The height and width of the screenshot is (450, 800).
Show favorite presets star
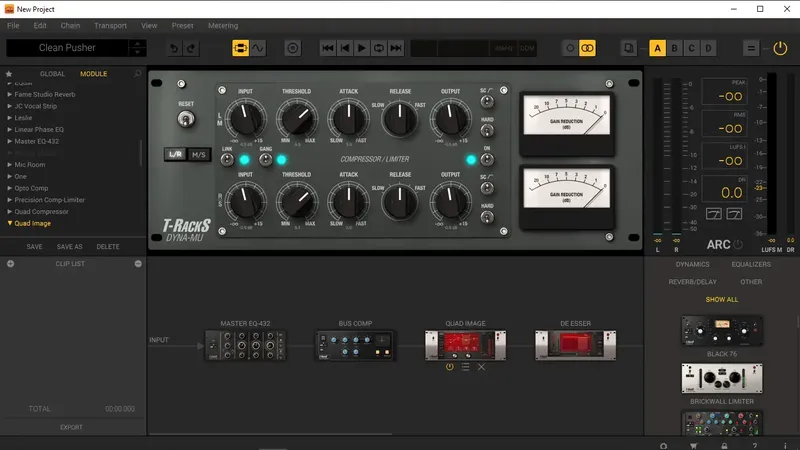pos(9,74)
